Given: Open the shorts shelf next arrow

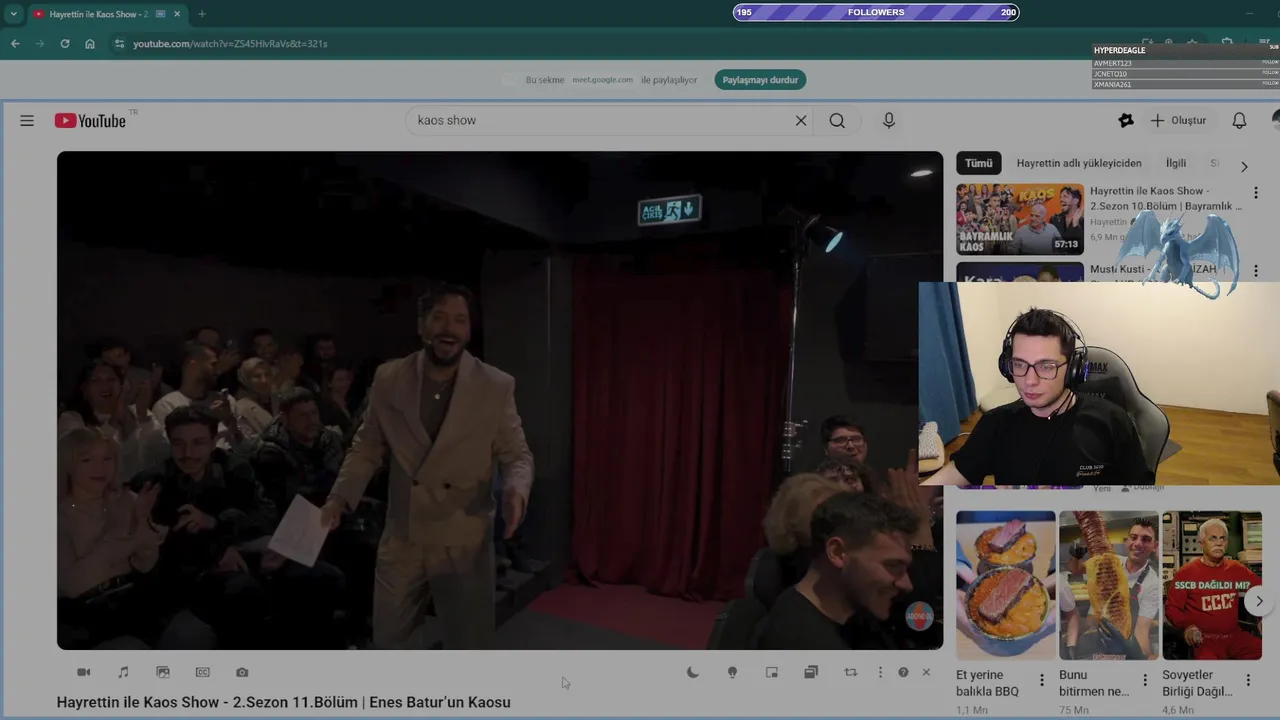Looking at the screenshot, I should [1259, 601].
